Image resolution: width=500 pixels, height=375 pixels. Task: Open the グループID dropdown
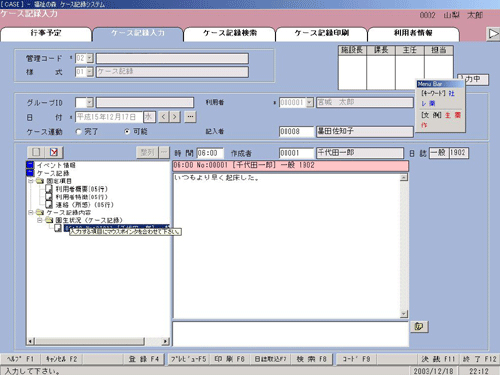point(89,102)
